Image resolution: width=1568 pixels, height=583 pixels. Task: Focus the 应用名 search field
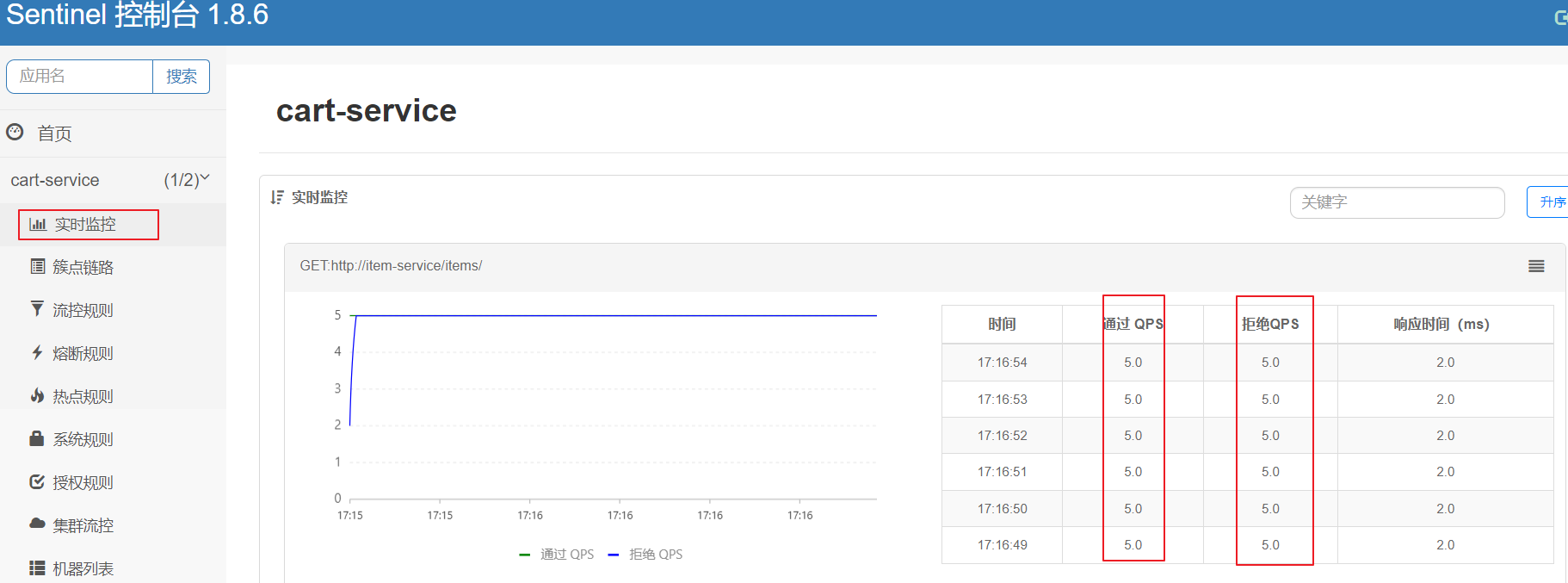[80, 77]
